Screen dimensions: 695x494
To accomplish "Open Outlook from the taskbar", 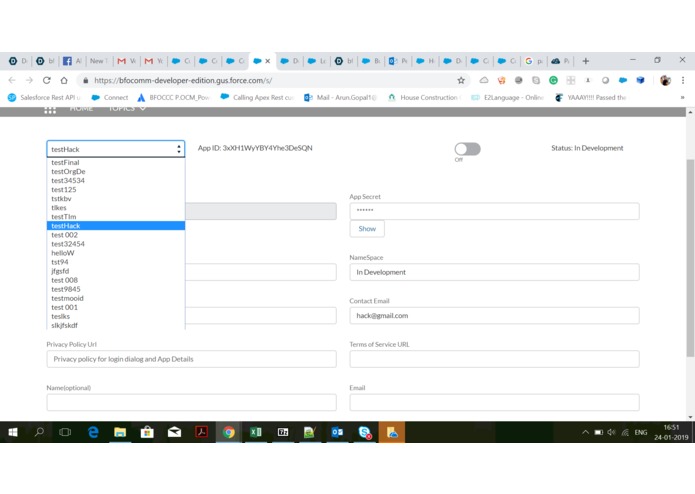I will (x=337, y=432).
